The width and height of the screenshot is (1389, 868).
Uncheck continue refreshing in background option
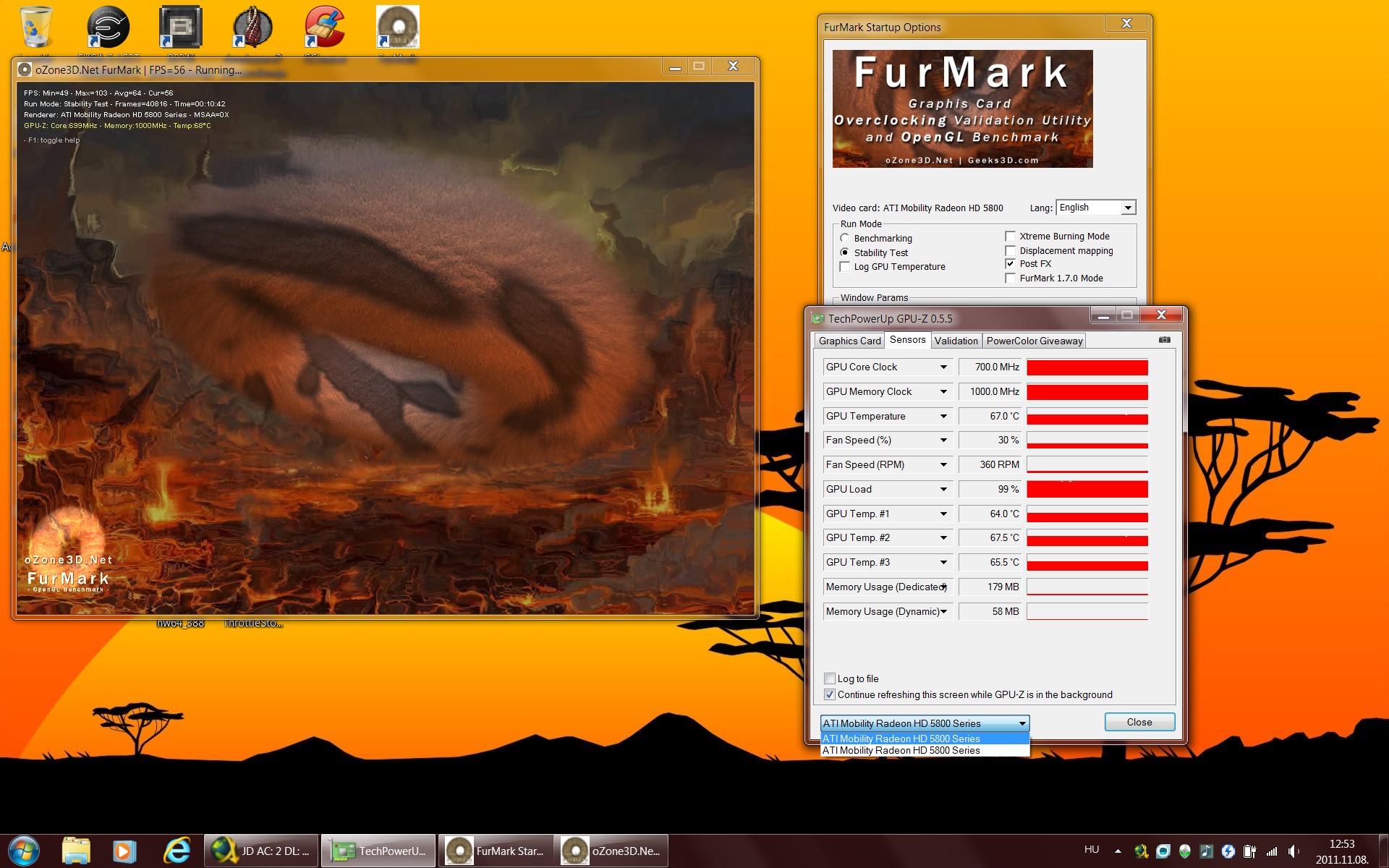(x=969, y=694)
